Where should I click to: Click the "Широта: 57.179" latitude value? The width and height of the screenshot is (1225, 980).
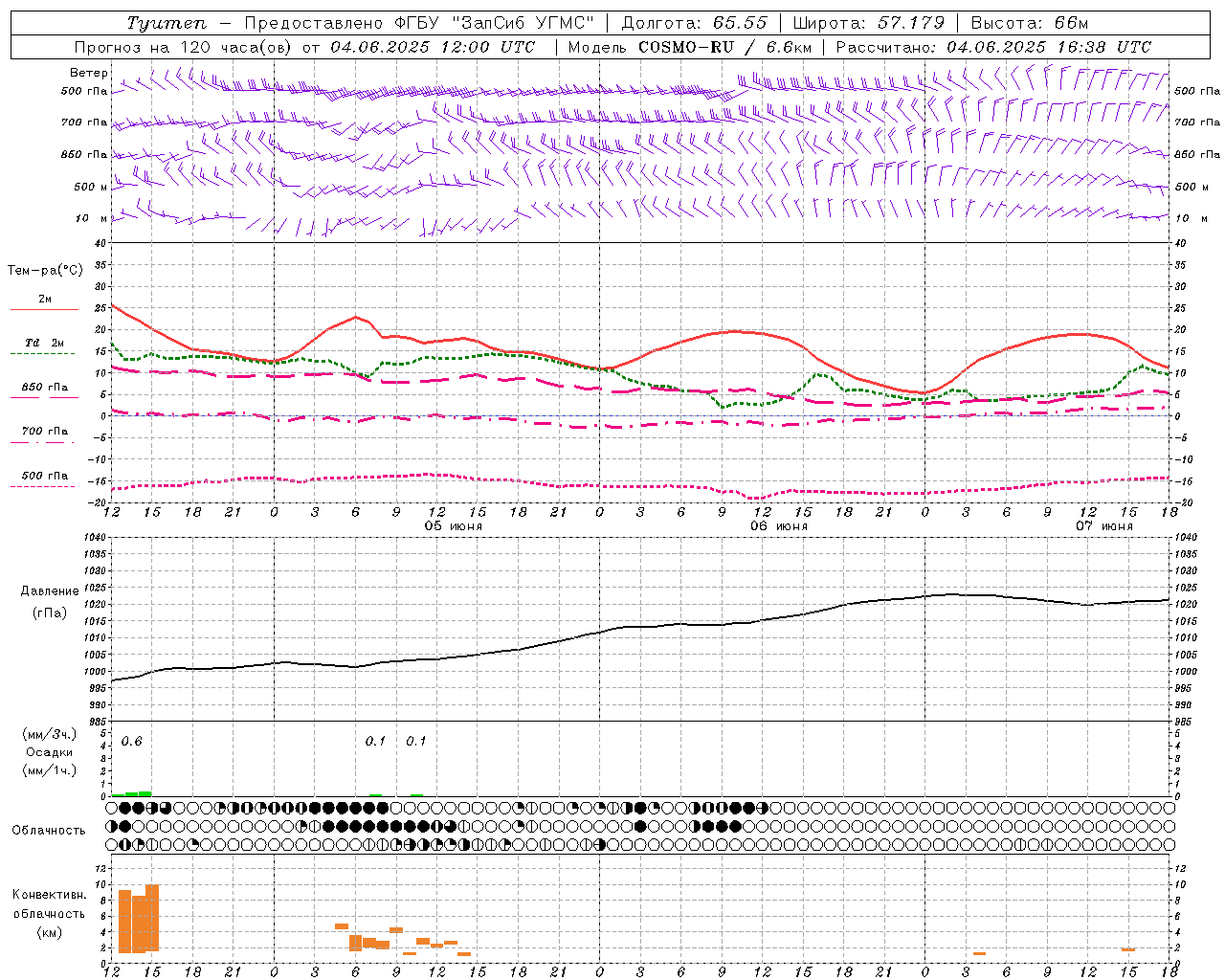[869, 23]
